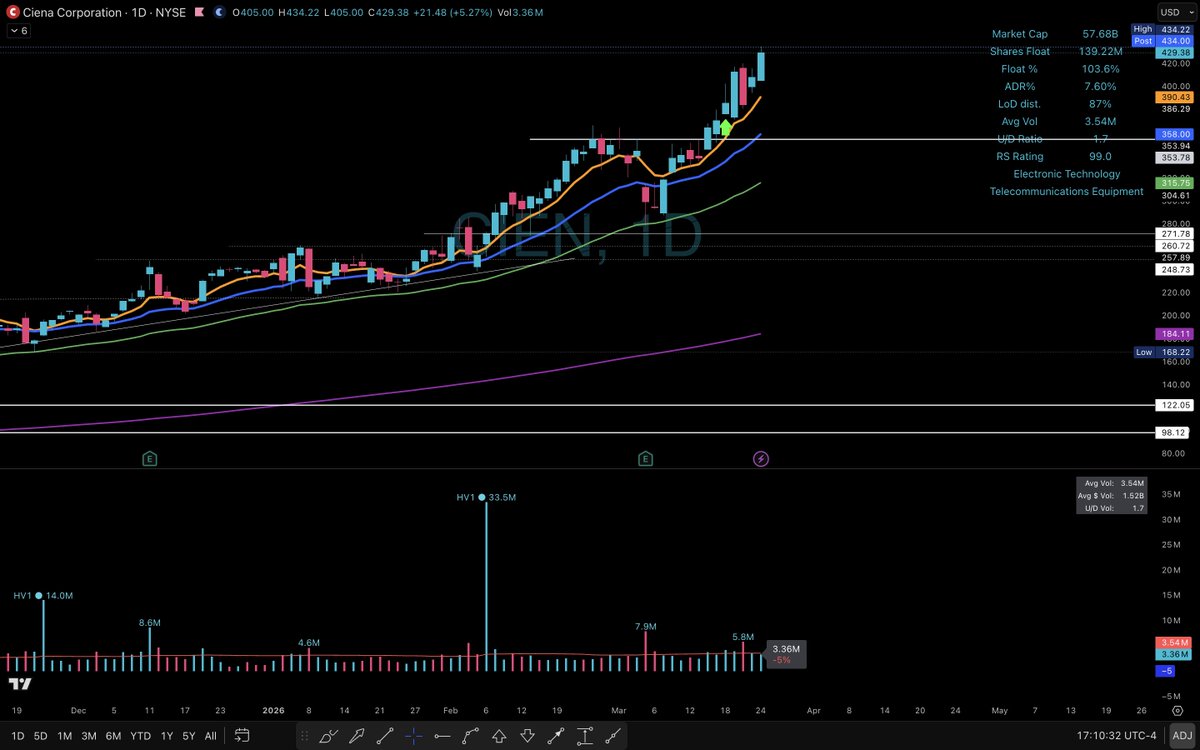
Task: Click the 8.6M volume bar label
Action: pyautogui.click(x=150, y=622)
